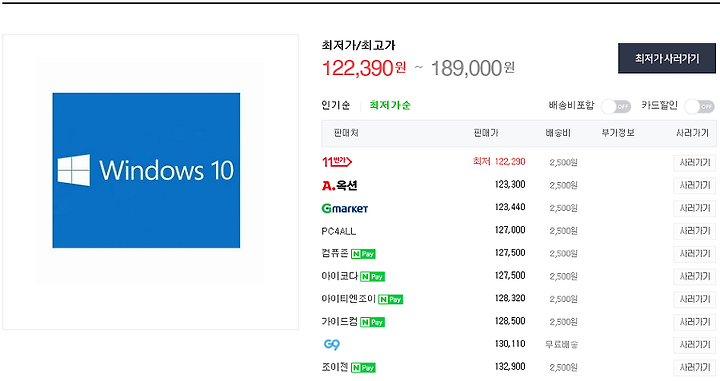The height and width of the screenshot is (381, 720).
Task: Click 사러가기 button in 컴퓨존 row
Action: 695,254
